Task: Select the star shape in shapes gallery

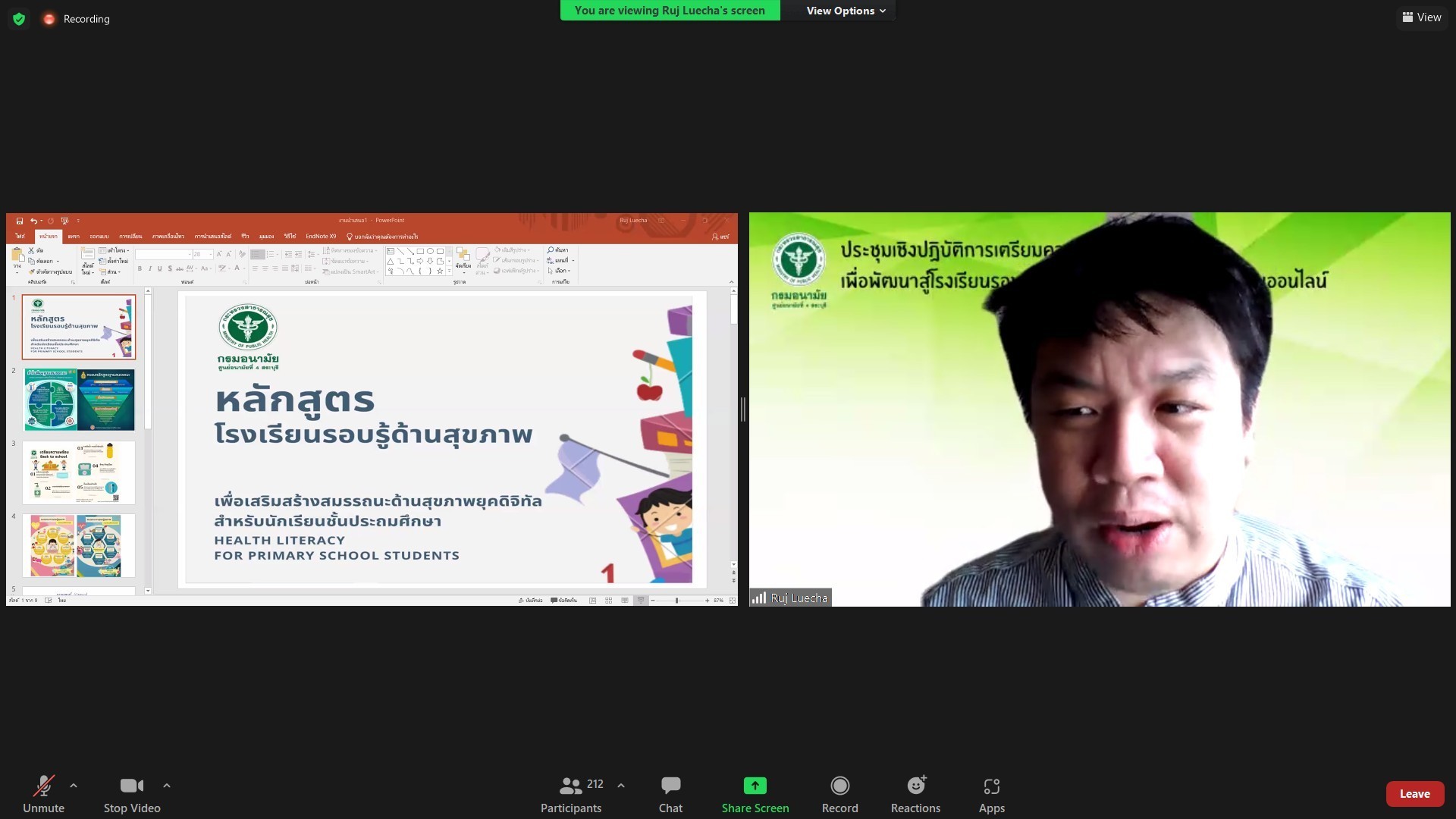Action: [440, 271]
